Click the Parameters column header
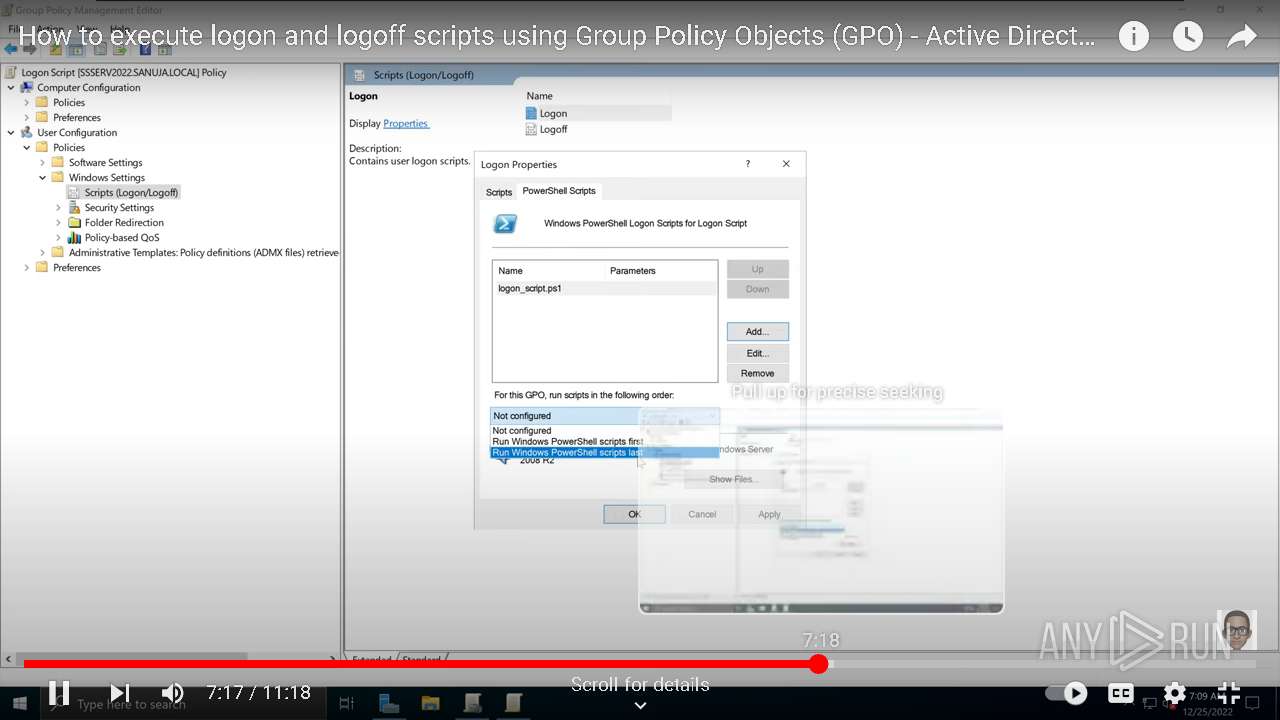This screenshot has width=1280, height=720. tap(661, 270)
